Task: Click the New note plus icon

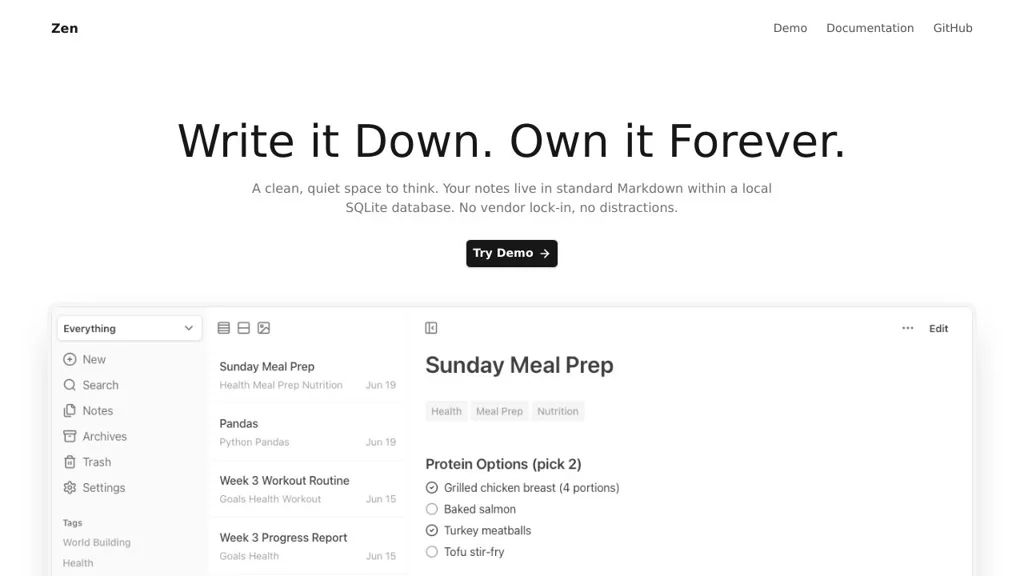Action: point(70,360)
